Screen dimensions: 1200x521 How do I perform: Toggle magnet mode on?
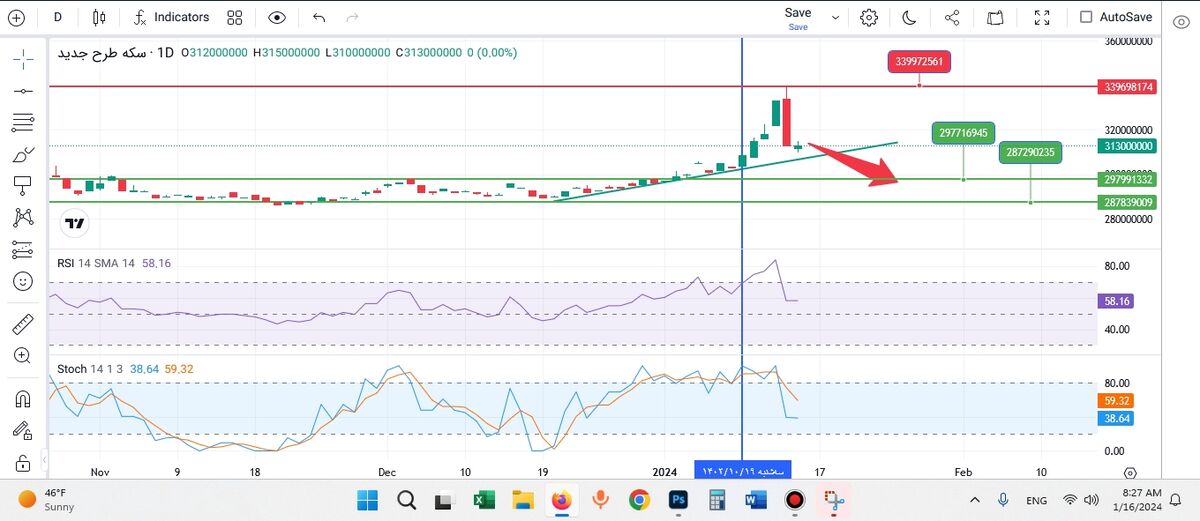click(22, 399)
